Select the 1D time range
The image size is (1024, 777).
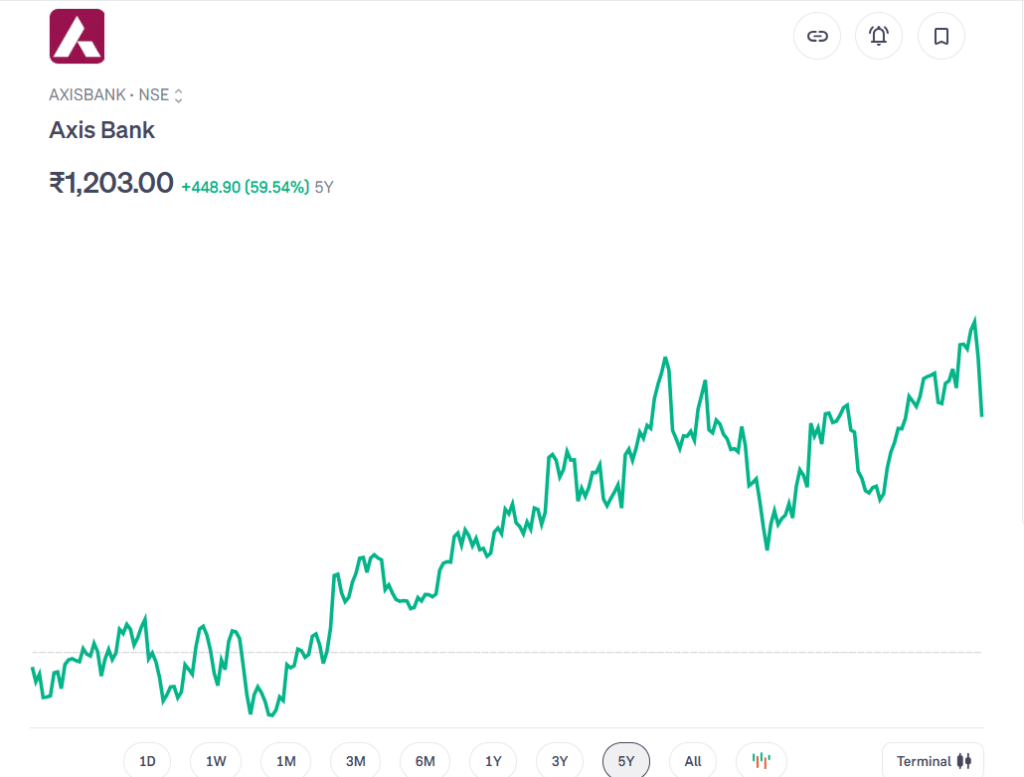point(147,761)
